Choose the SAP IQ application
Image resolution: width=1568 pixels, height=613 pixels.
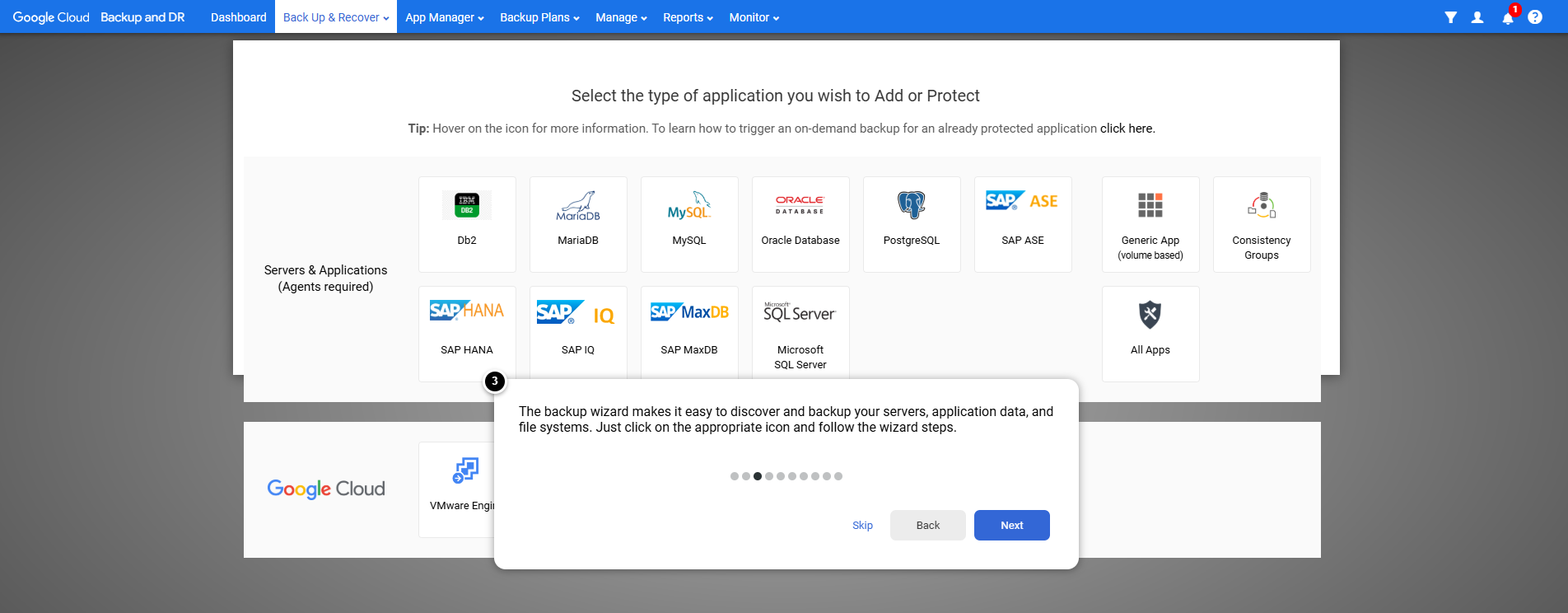pos(578,332)
